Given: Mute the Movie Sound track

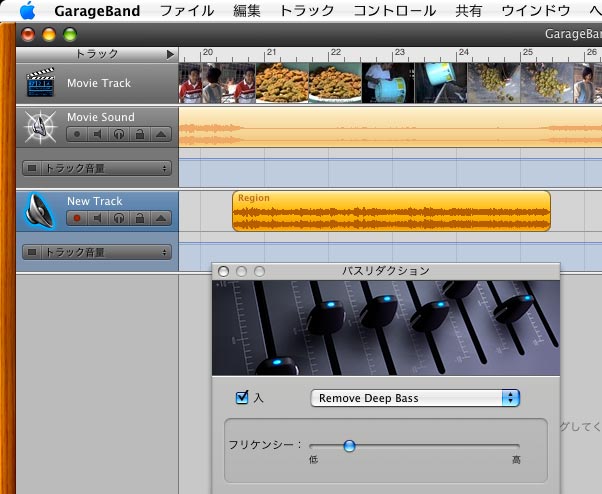Looking at the screenshot, I should [98, 134].
